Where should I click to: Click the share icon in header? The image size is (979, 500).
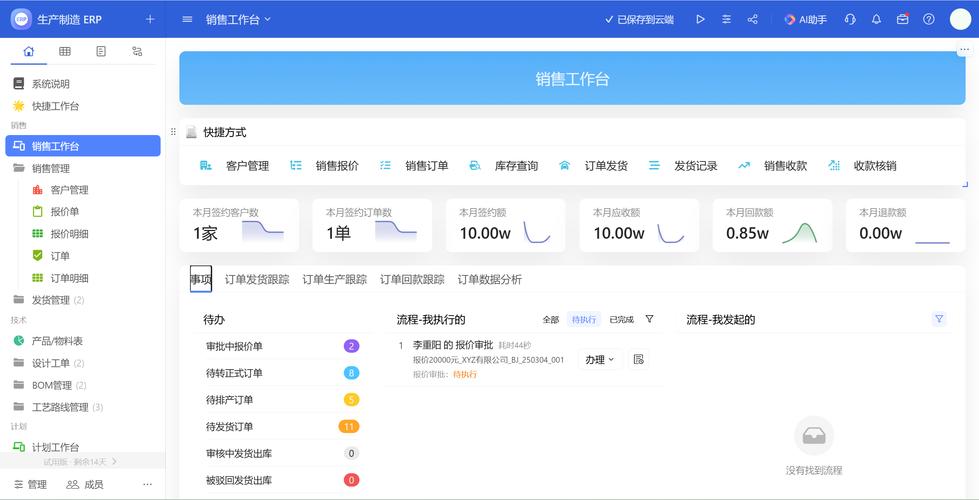click(x=752, y=19)
